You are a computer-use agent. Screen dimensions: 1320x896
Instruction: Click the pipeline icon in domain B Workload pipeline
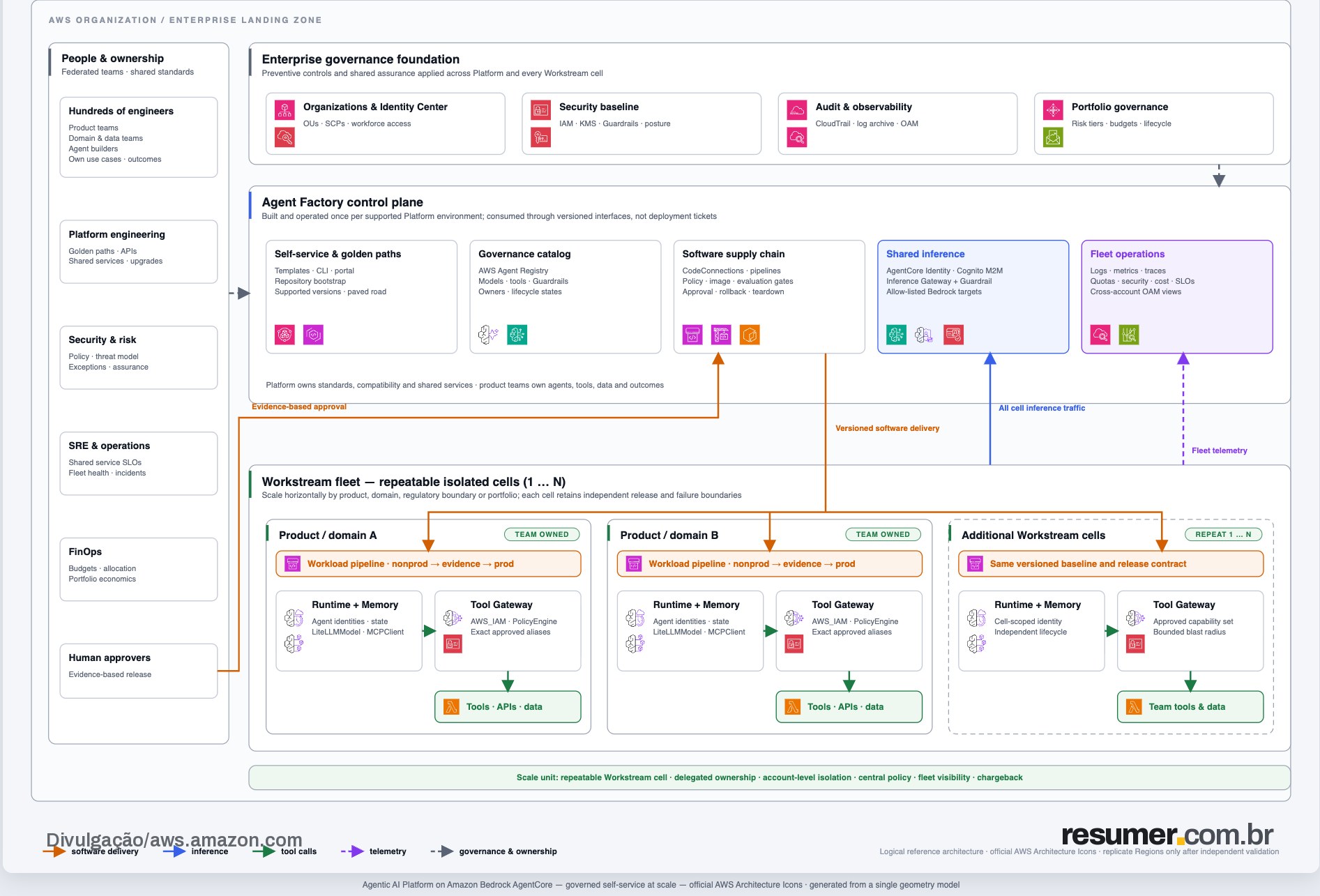(634, 563)
